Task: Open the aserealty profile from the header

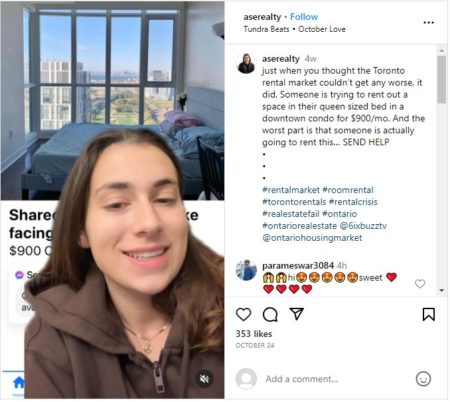Action: click(262, 17)
